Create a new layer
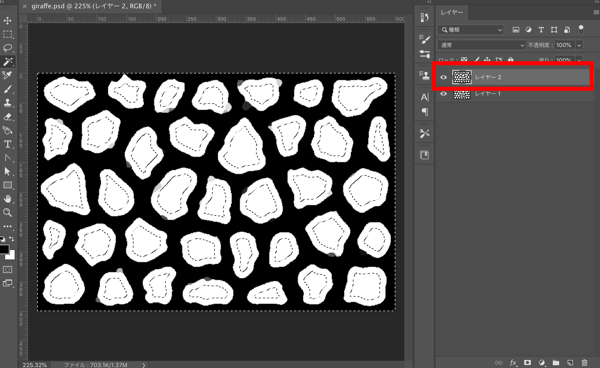This screenshot has height=368, width=600. click(570, 363)
